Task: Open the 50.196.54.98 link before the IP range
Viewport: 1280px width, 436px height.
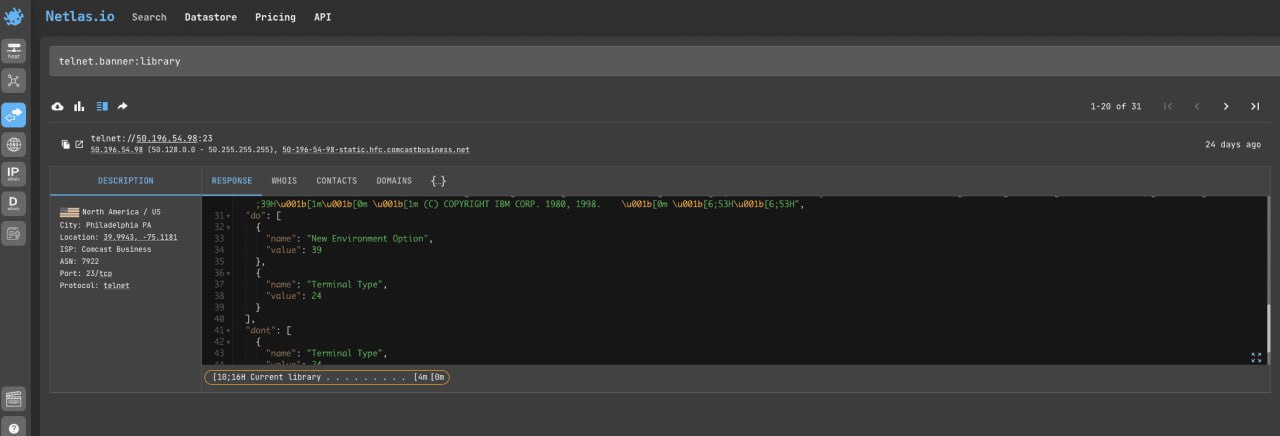Action: 117,150
